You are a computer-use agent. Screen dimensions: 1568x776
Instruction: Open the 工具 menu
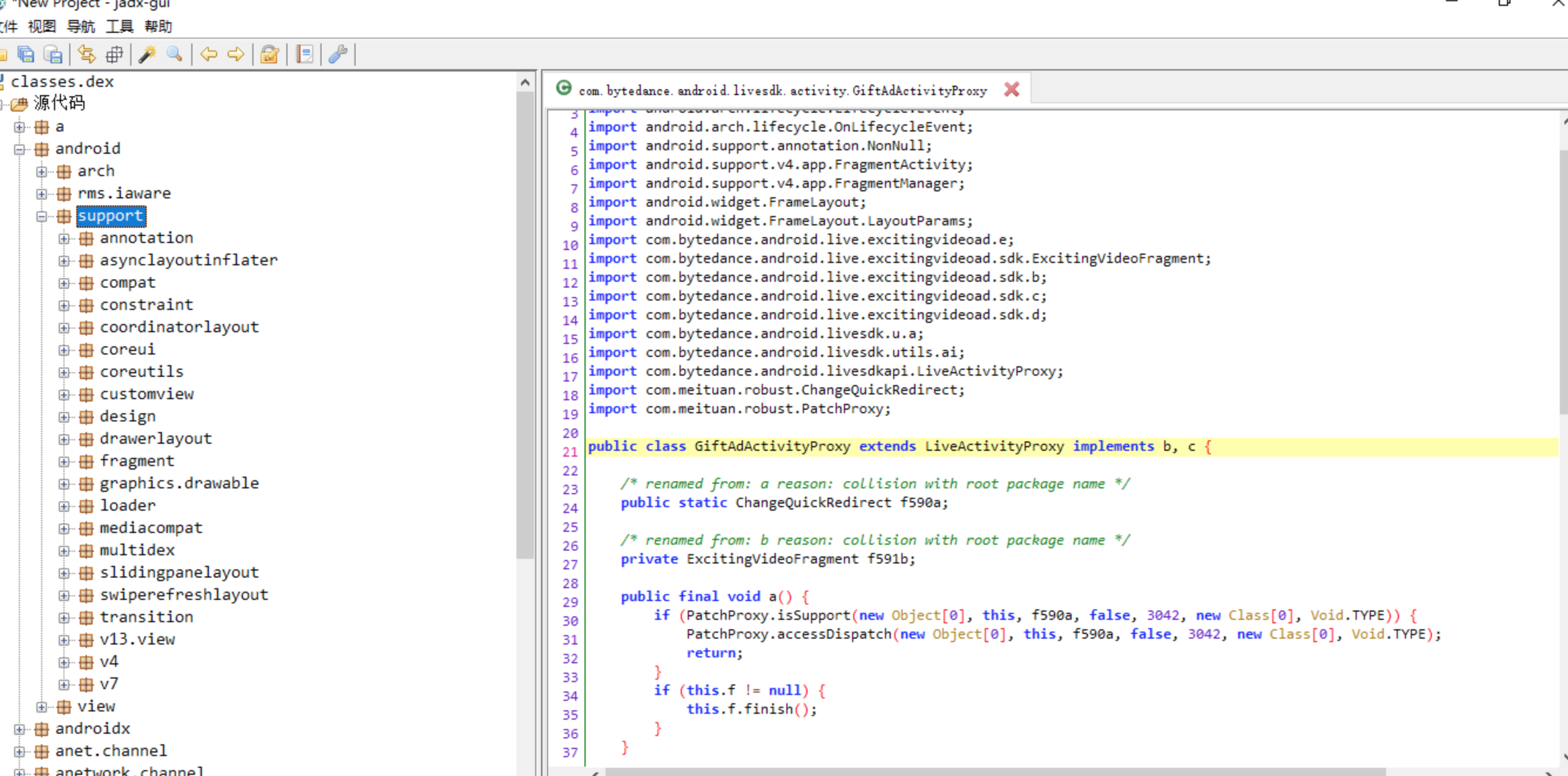(x=119, y=27)
